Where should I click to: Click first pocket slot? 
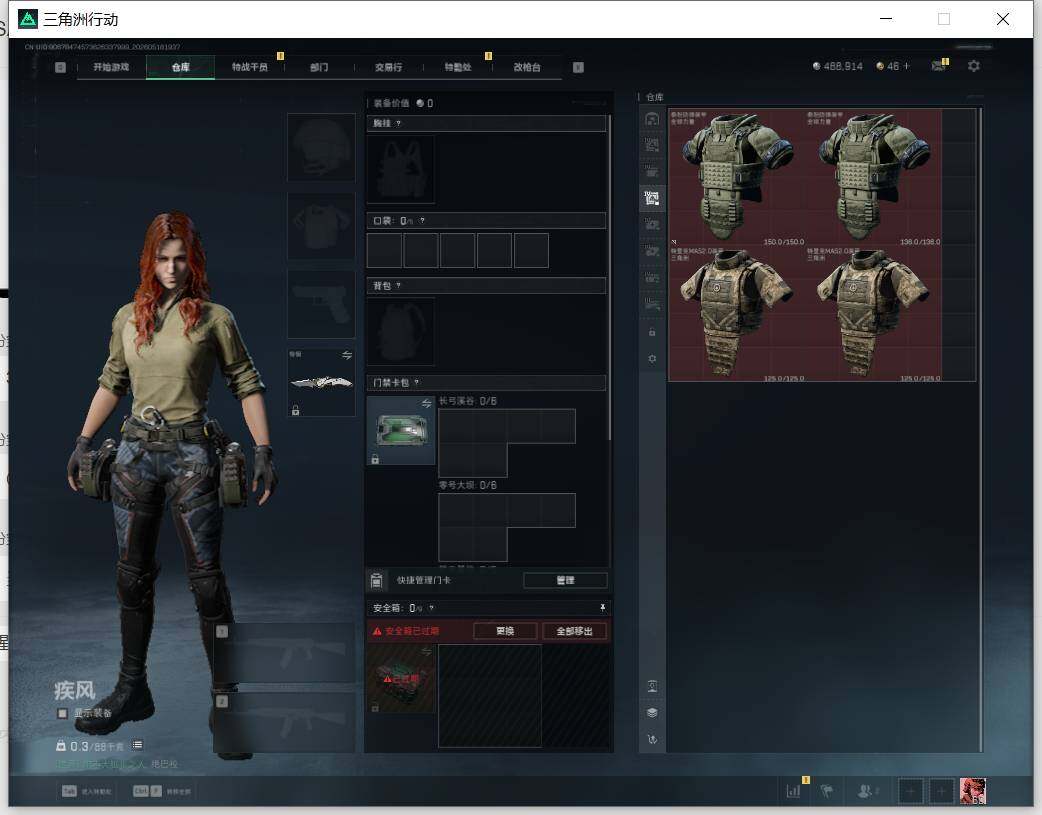click(x=384, y=251)
